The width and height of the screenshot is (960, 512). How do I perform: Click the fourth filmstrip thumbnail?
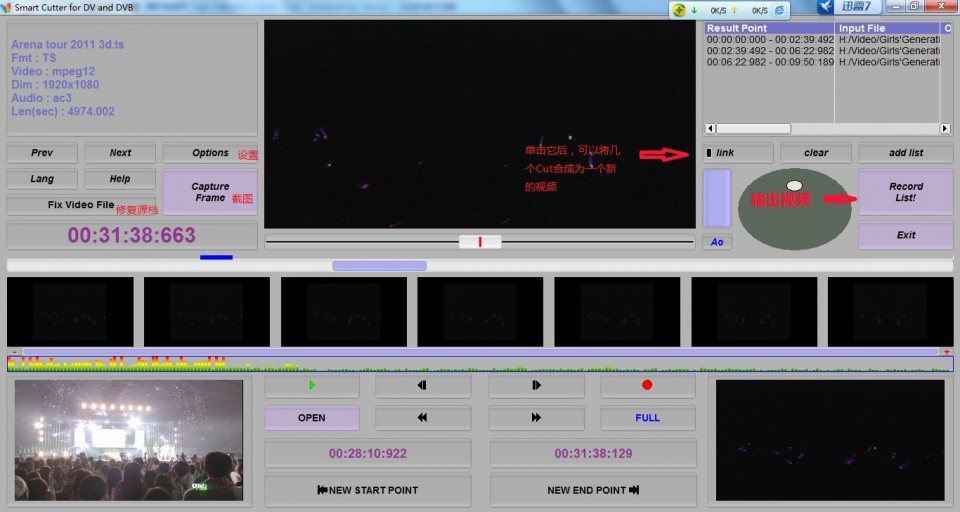(x=480, y=312)
